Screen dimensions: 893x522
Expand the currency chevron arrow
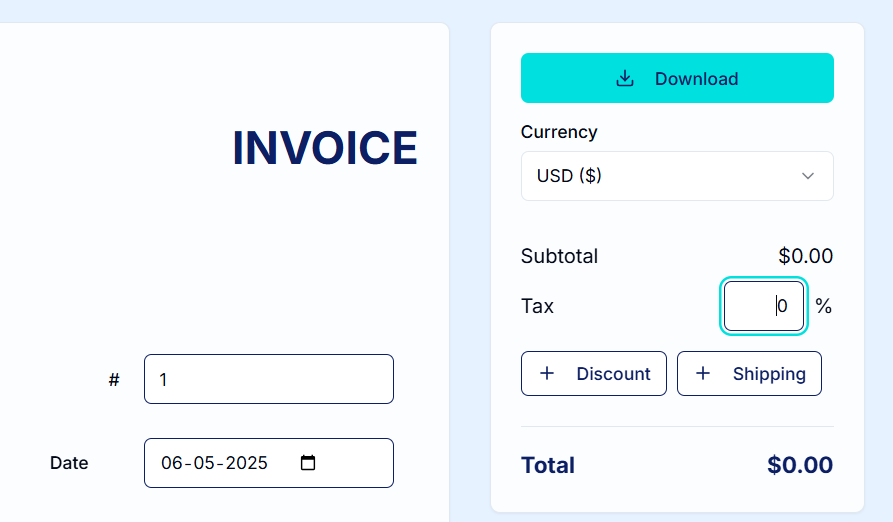pos(808,176)
